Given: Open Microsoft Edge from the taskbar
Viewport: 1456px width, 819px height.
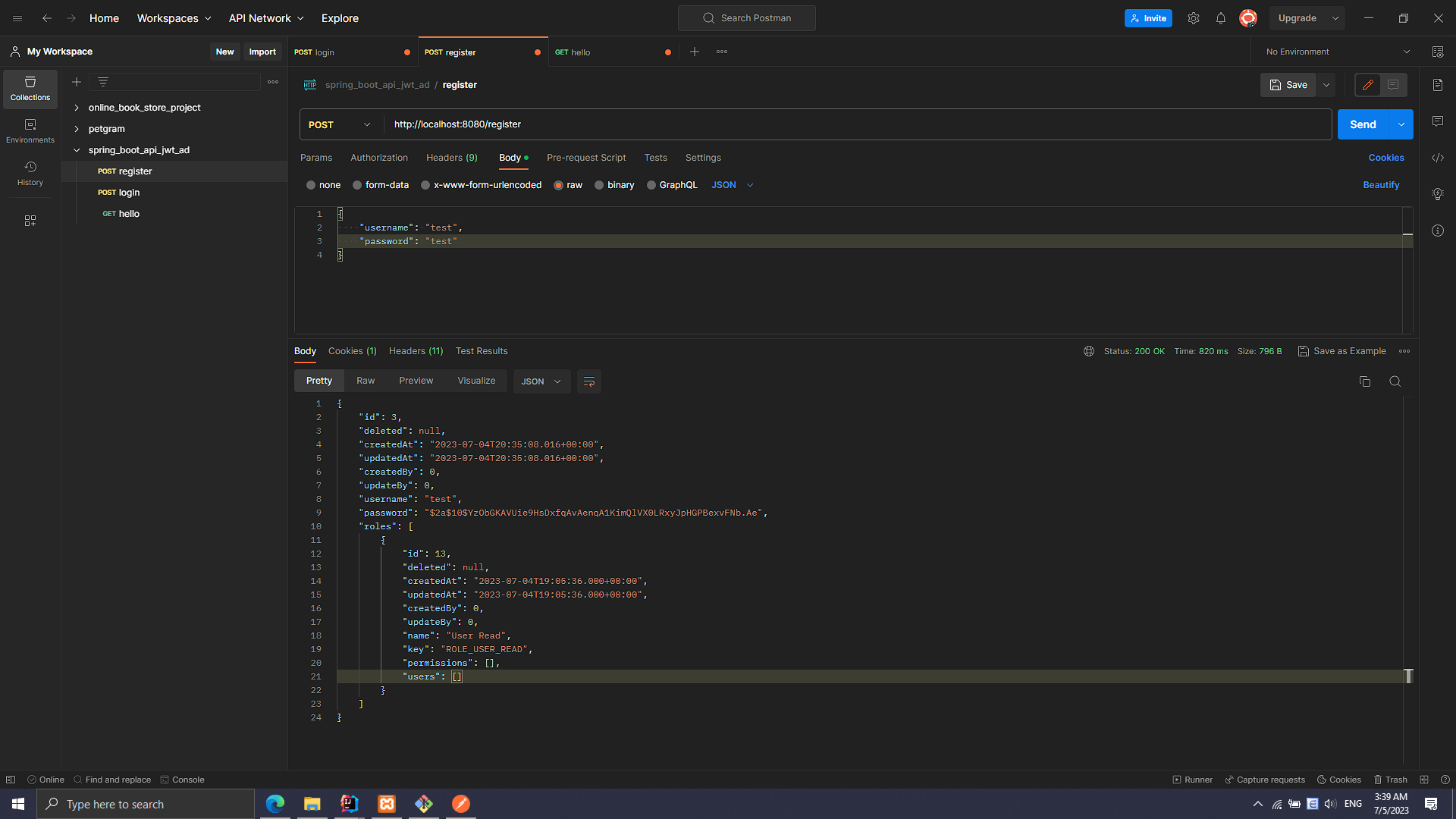Looking at the screenshot, I should 275,804.
